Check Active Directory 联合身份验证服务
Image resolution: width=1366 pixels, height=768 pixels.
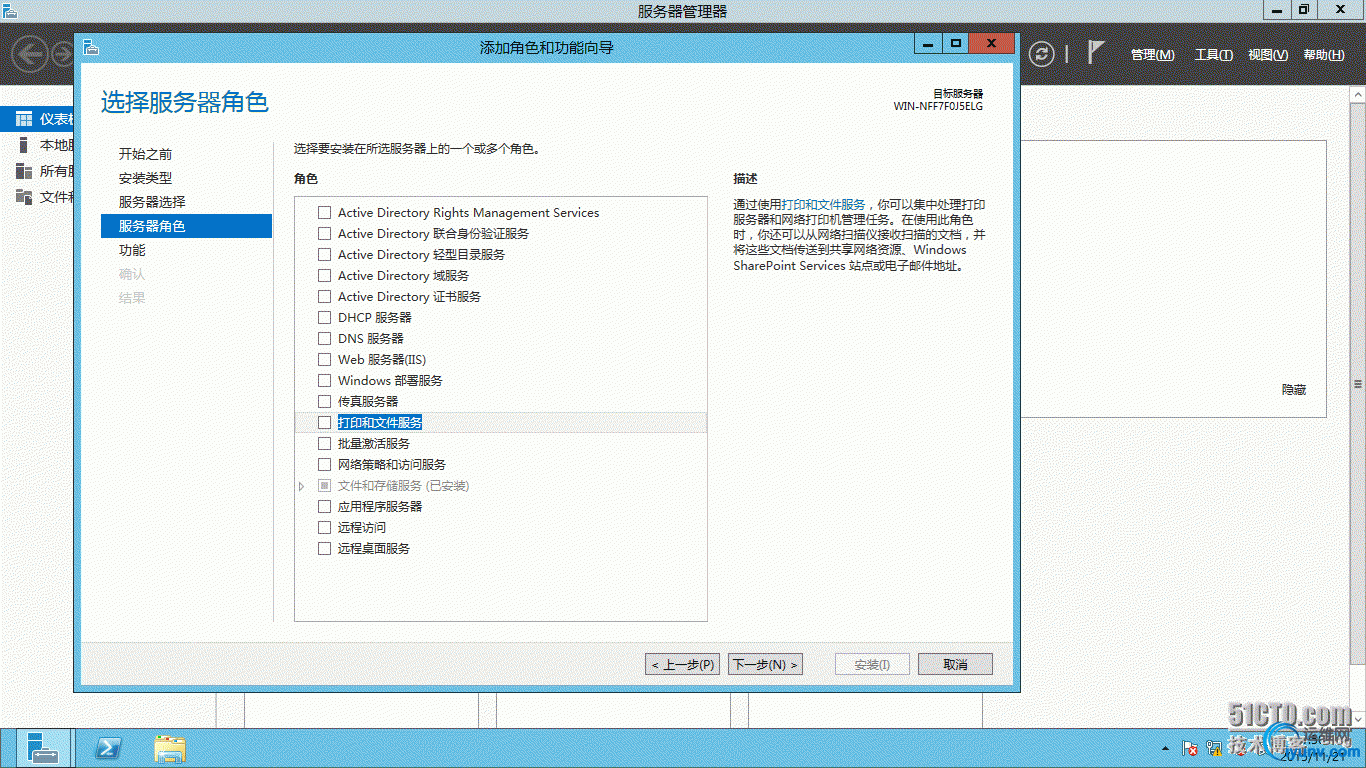324,233
